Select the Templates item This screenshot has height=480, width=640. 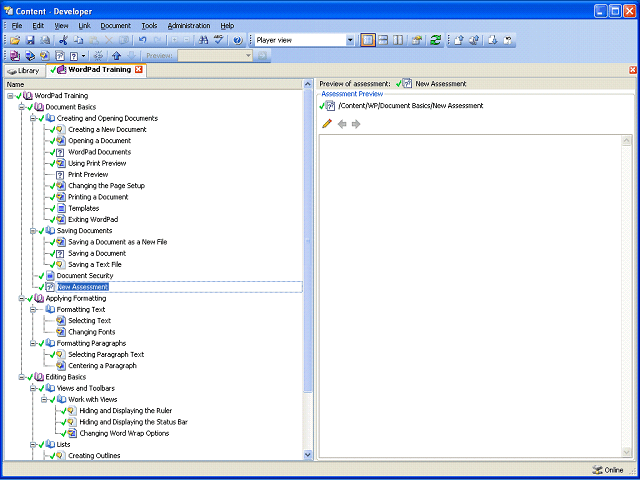[83, 208]
